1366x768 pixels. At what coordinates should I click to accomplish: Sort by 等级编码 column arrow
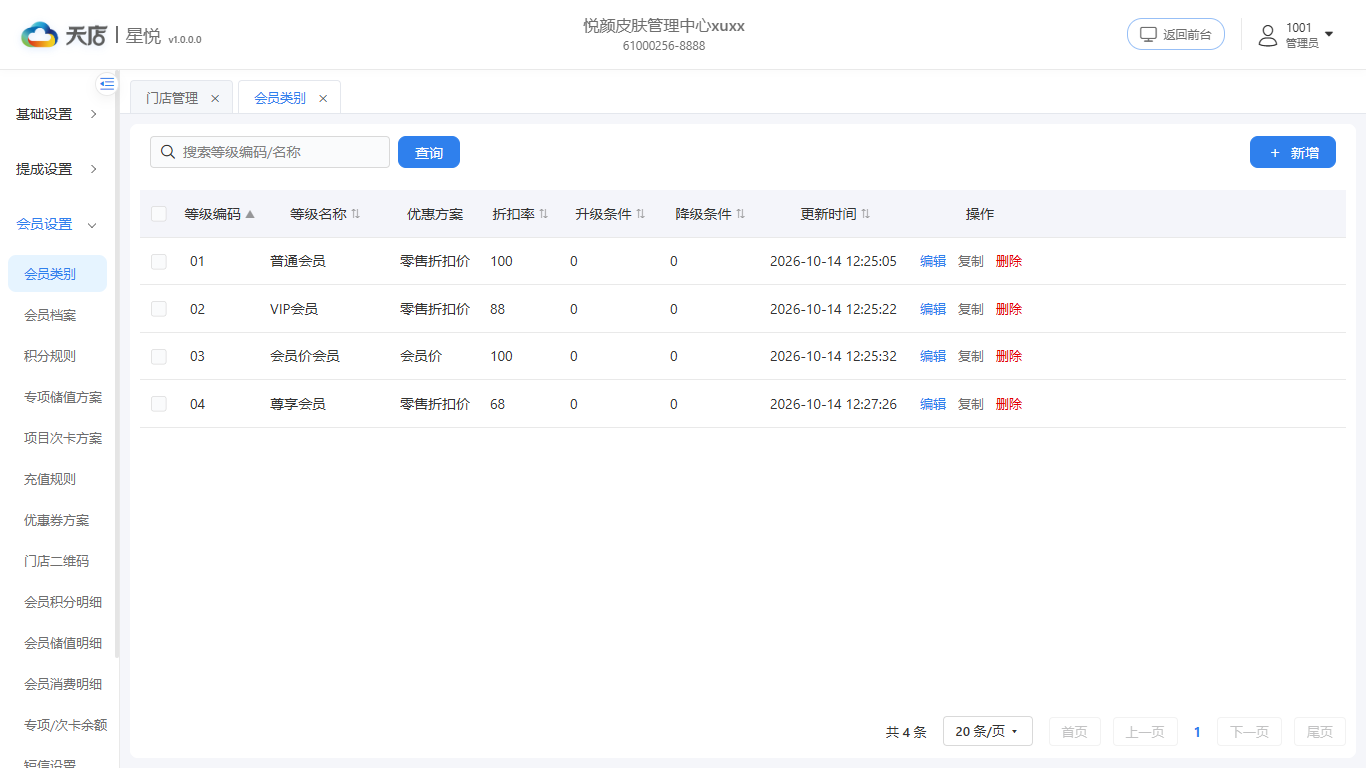click(250, 214)
